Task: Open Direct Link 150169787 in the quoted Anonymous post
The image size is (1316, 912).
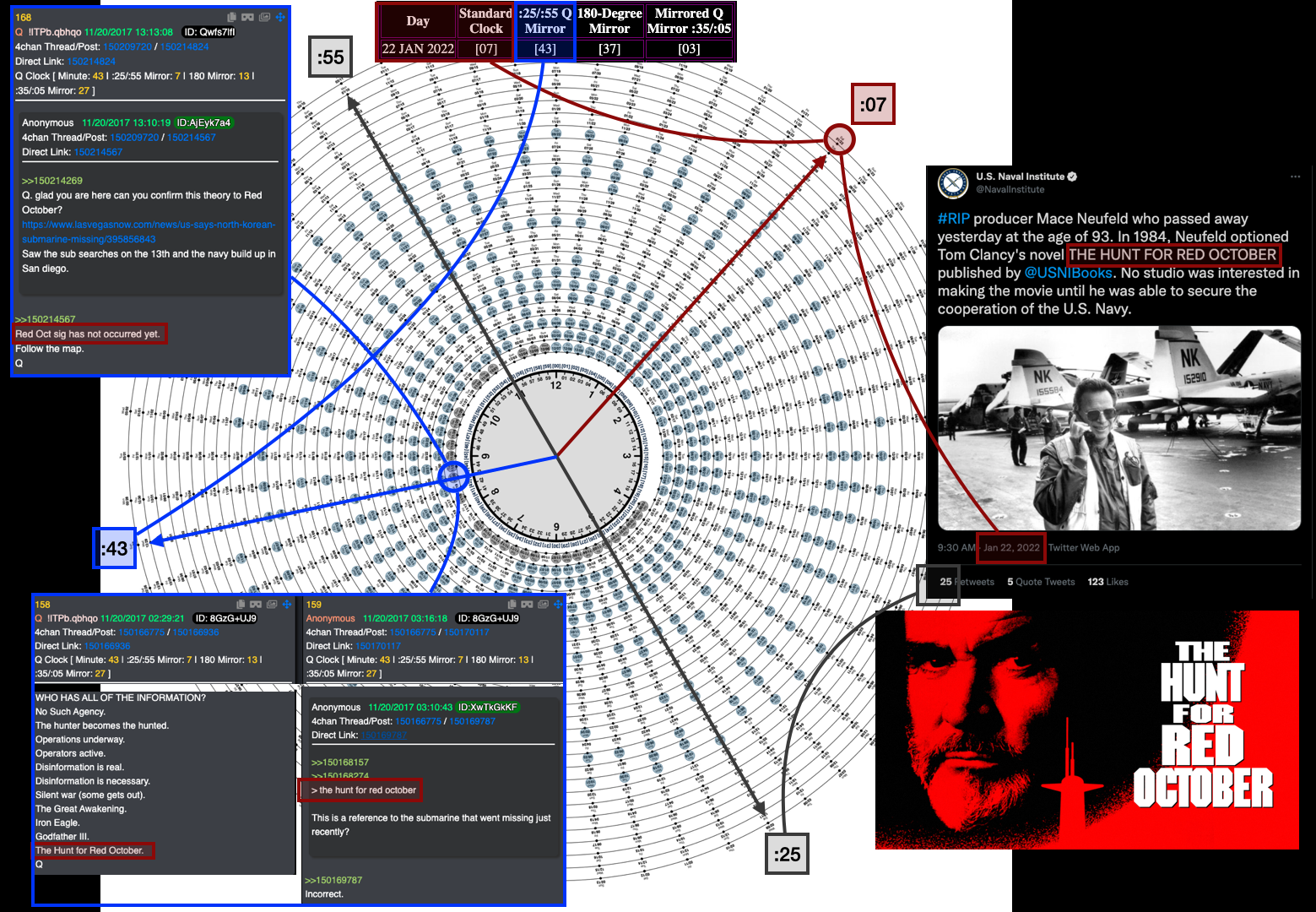Action: (x=384, y=736)
